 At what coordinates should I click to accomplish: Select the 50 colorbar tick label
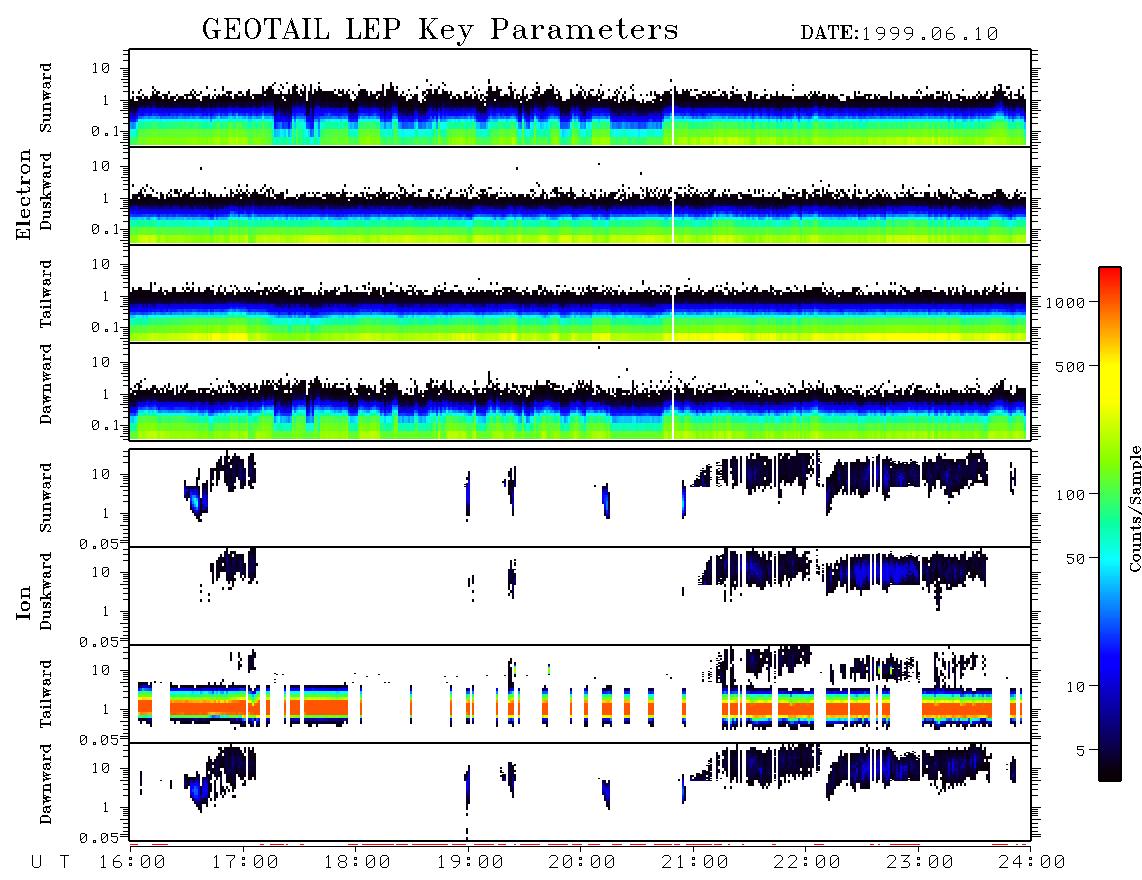1075,559
